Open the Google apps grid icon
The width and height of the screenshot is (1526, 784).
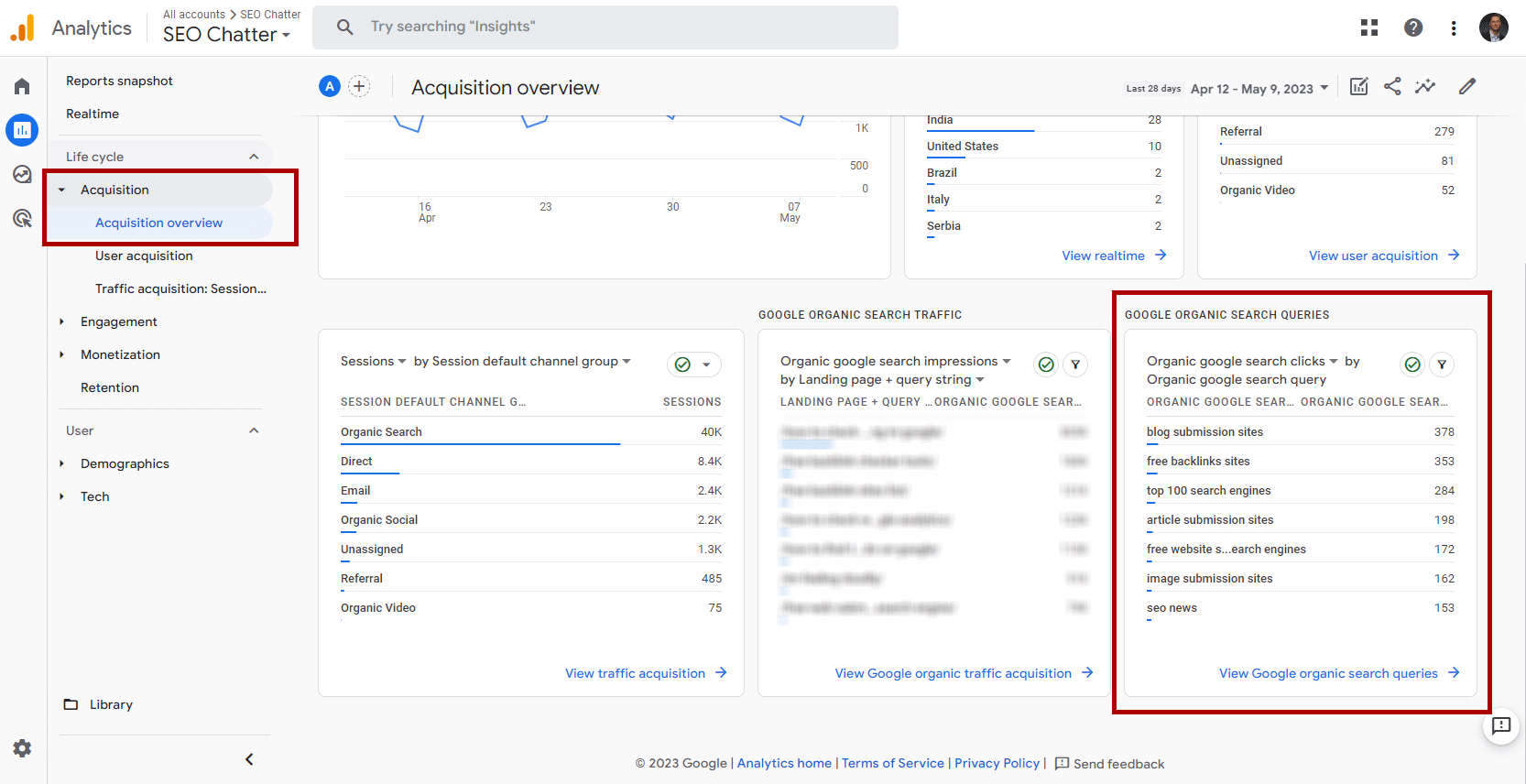coord(1369,27)
